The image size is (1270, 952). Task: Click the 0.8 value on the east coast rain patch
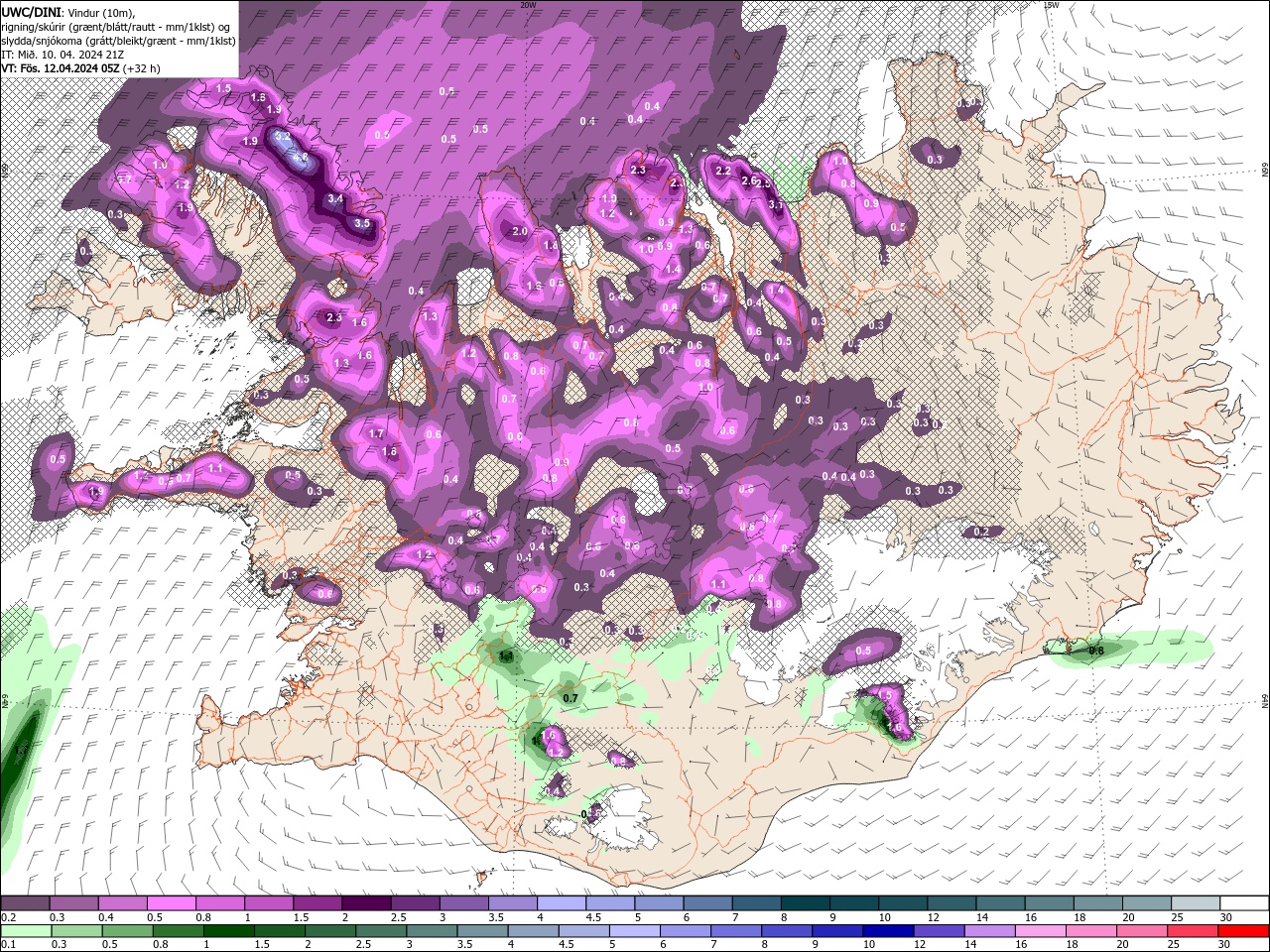tap(1096, 651)
